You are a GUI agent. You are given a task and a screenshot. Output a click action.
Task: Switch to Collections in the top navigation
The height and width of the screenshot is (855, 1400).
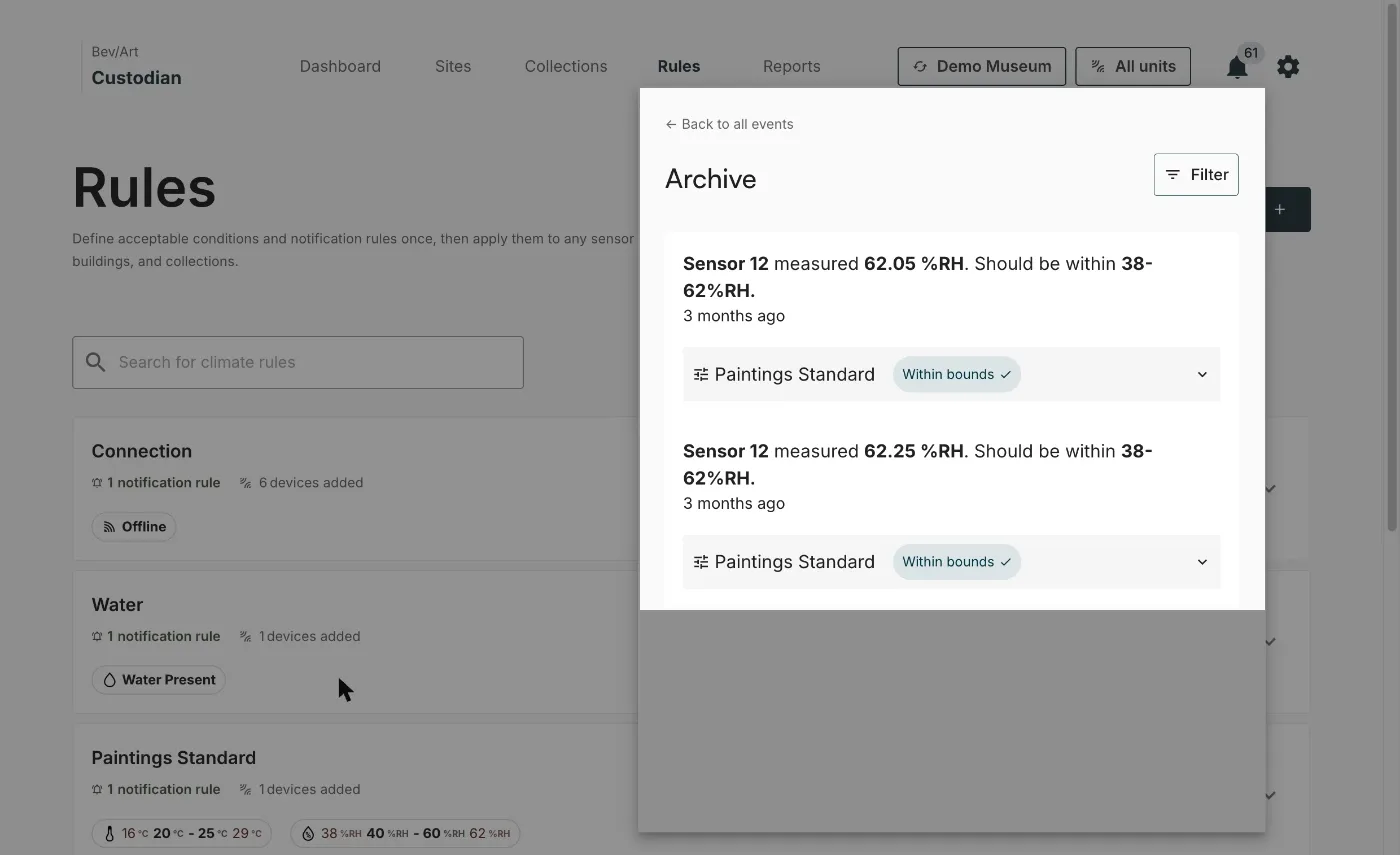(x=566, y=66)
